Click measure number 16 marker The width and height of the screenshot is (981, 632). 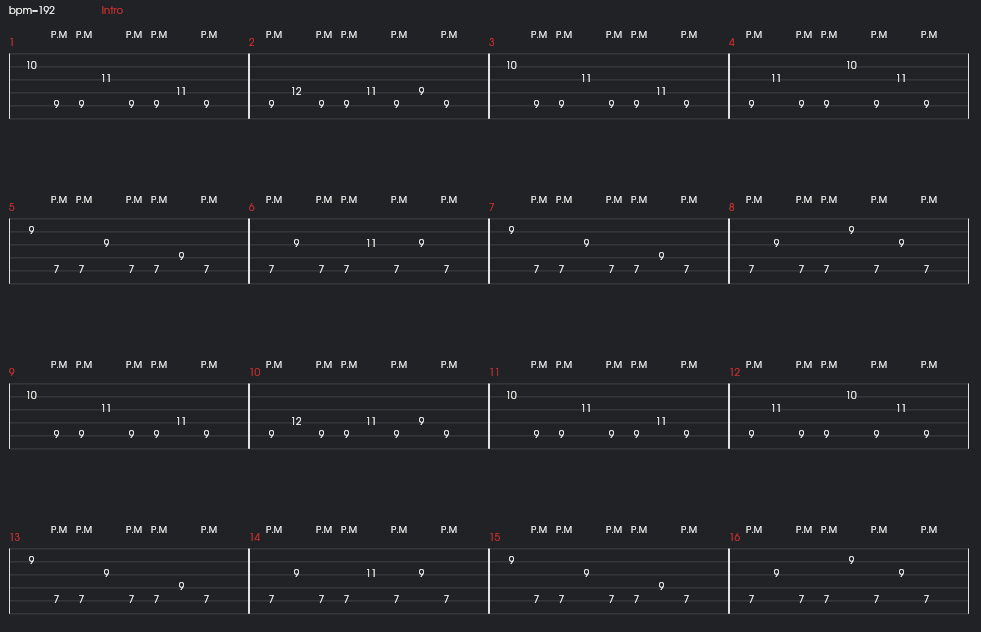click(x=735, y=537)
